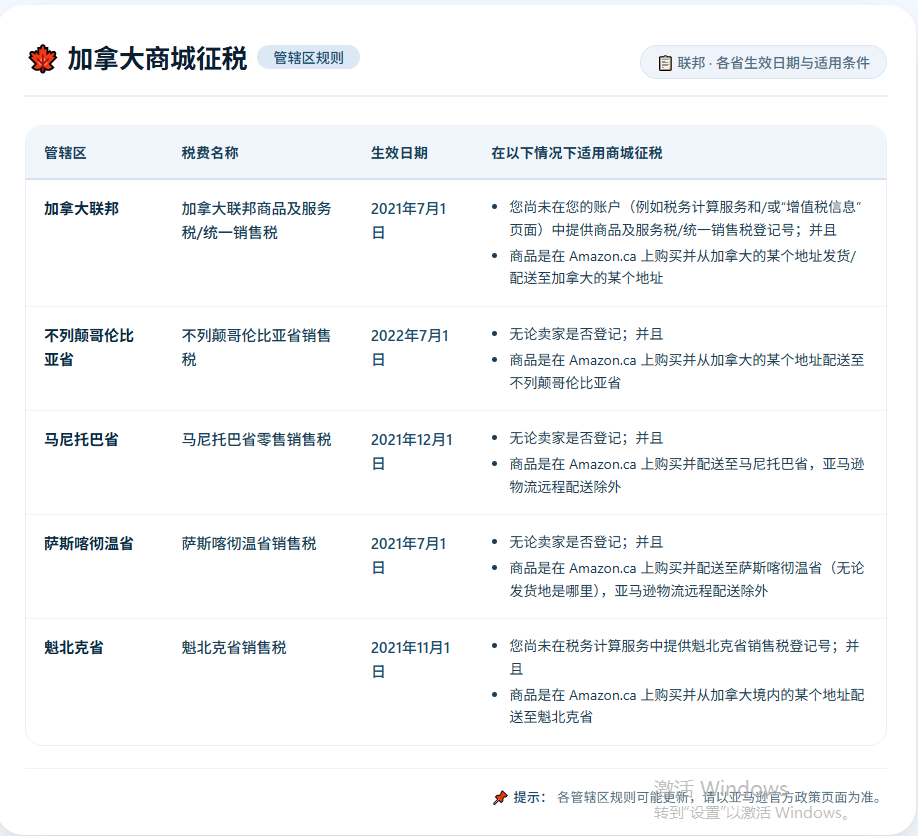Click the 2022年7月1日 effective date
Viewport: 918px width, 836px height.
pos(410,347)
